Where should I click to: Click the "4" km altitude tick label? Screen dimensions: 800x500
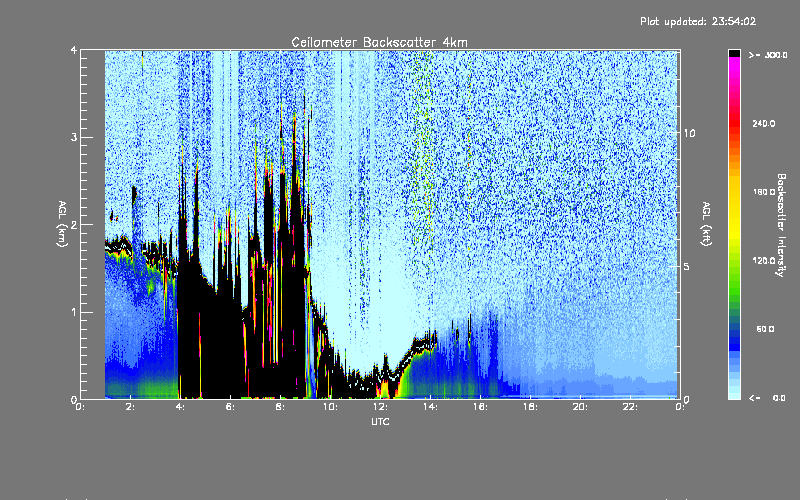(x=74, y=50)
